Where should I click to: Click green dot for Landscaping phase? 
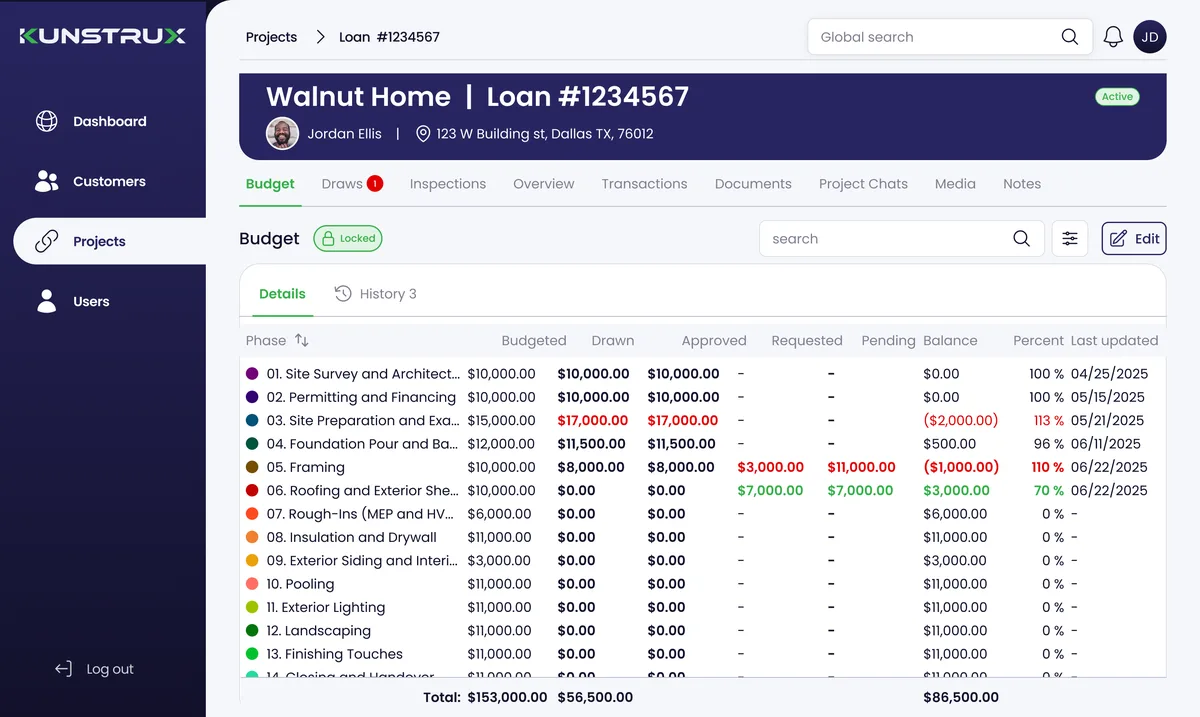pos(252,631)
